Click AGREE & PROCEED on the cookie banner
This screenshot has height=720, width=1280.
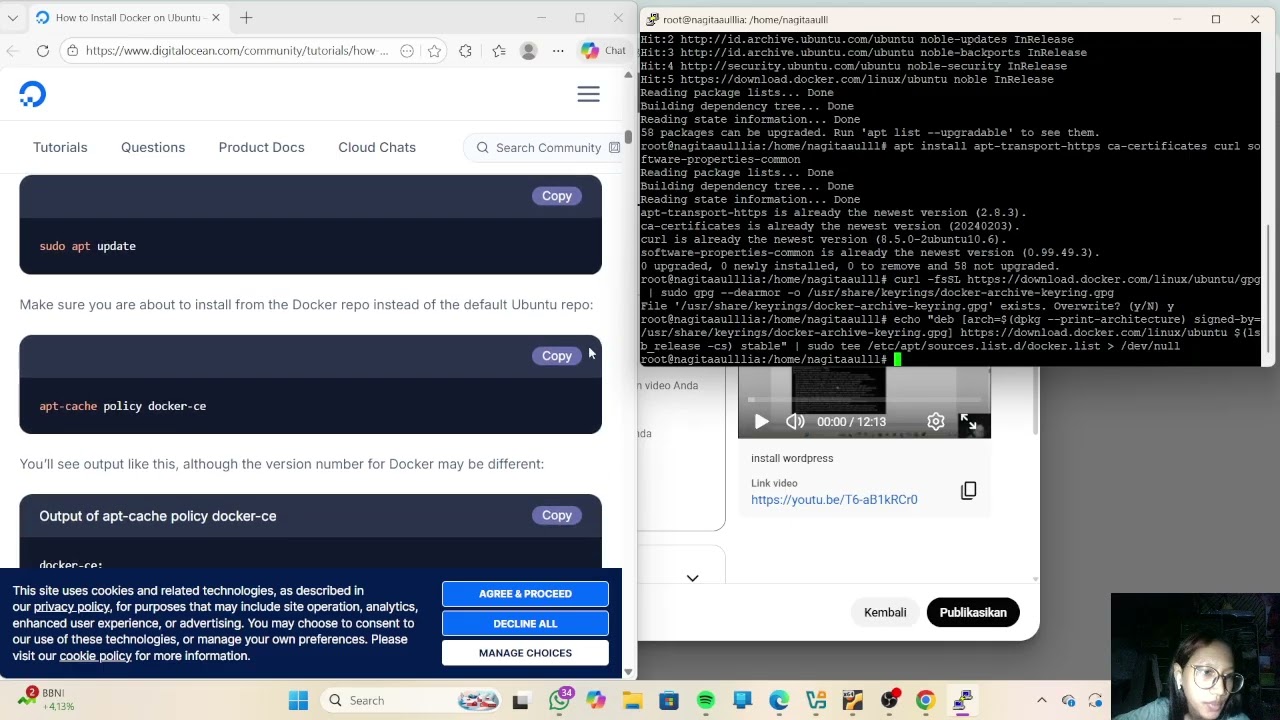525,594
